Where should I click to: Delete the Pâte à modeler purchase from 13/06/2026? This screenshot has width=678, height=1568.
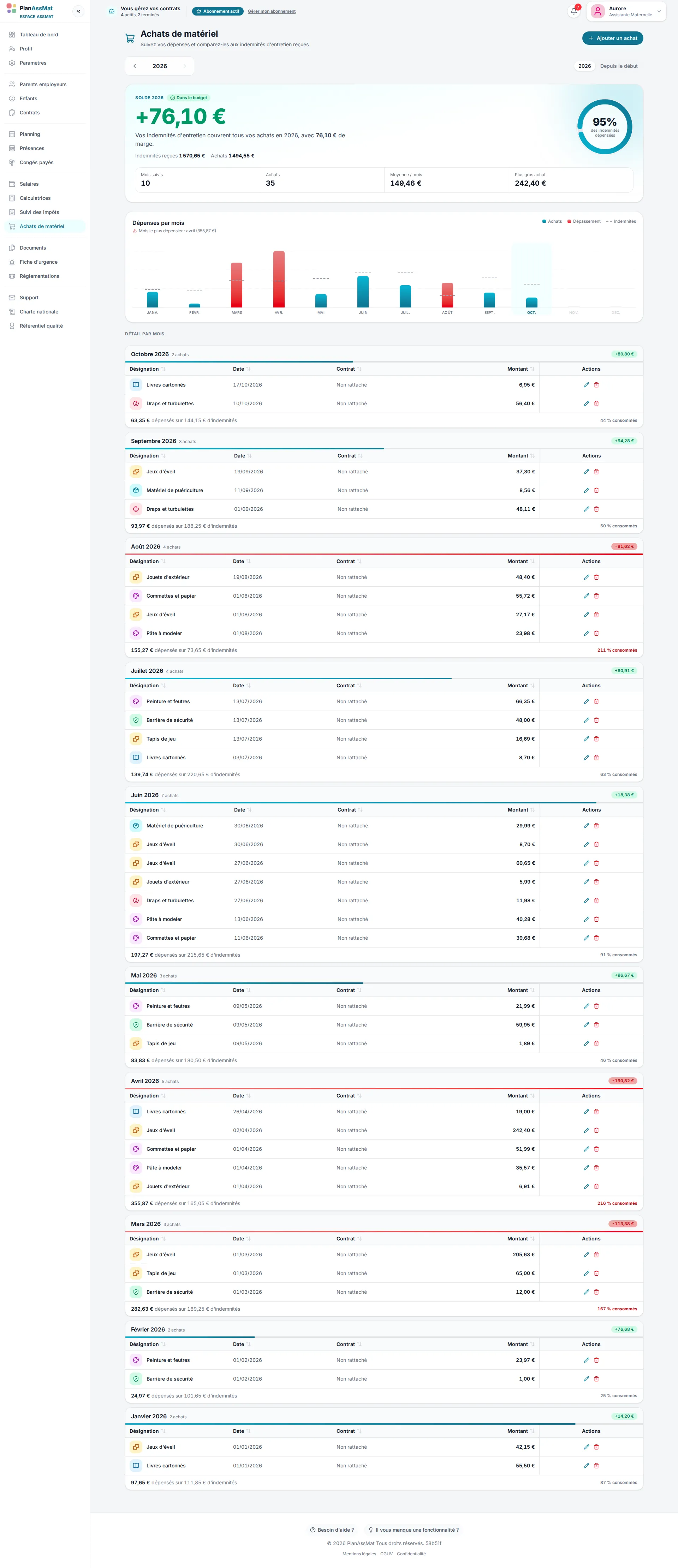[596, 919]
